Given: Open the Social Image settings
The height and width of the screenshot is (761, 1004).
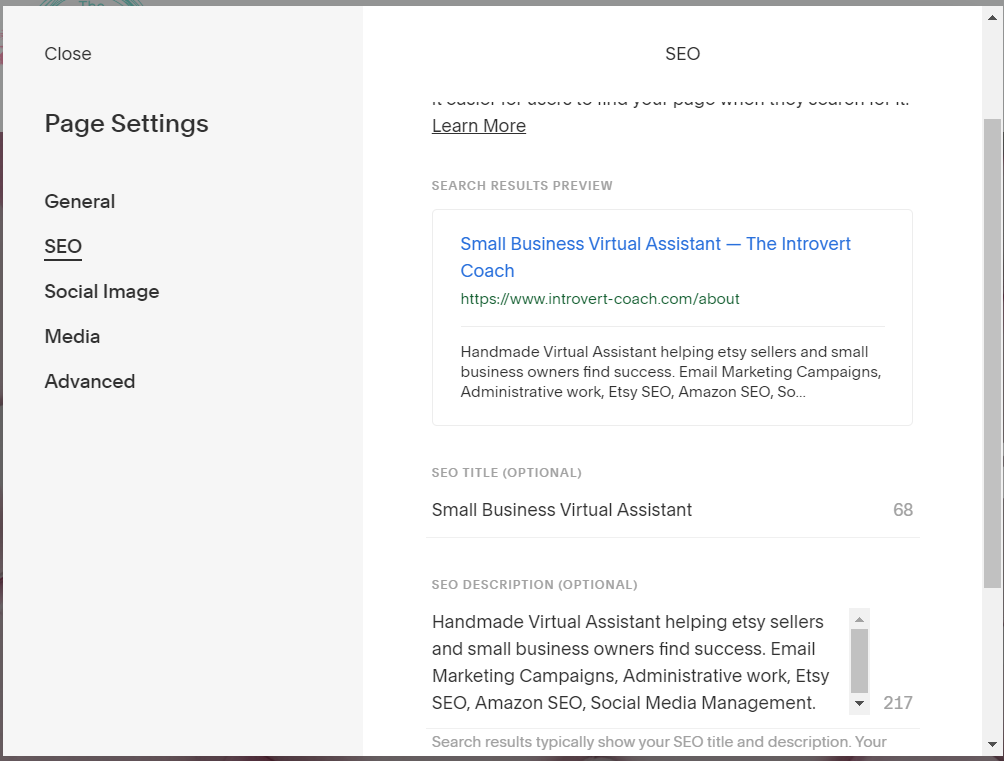Looking at the screenshot, I should pos(102,291).
